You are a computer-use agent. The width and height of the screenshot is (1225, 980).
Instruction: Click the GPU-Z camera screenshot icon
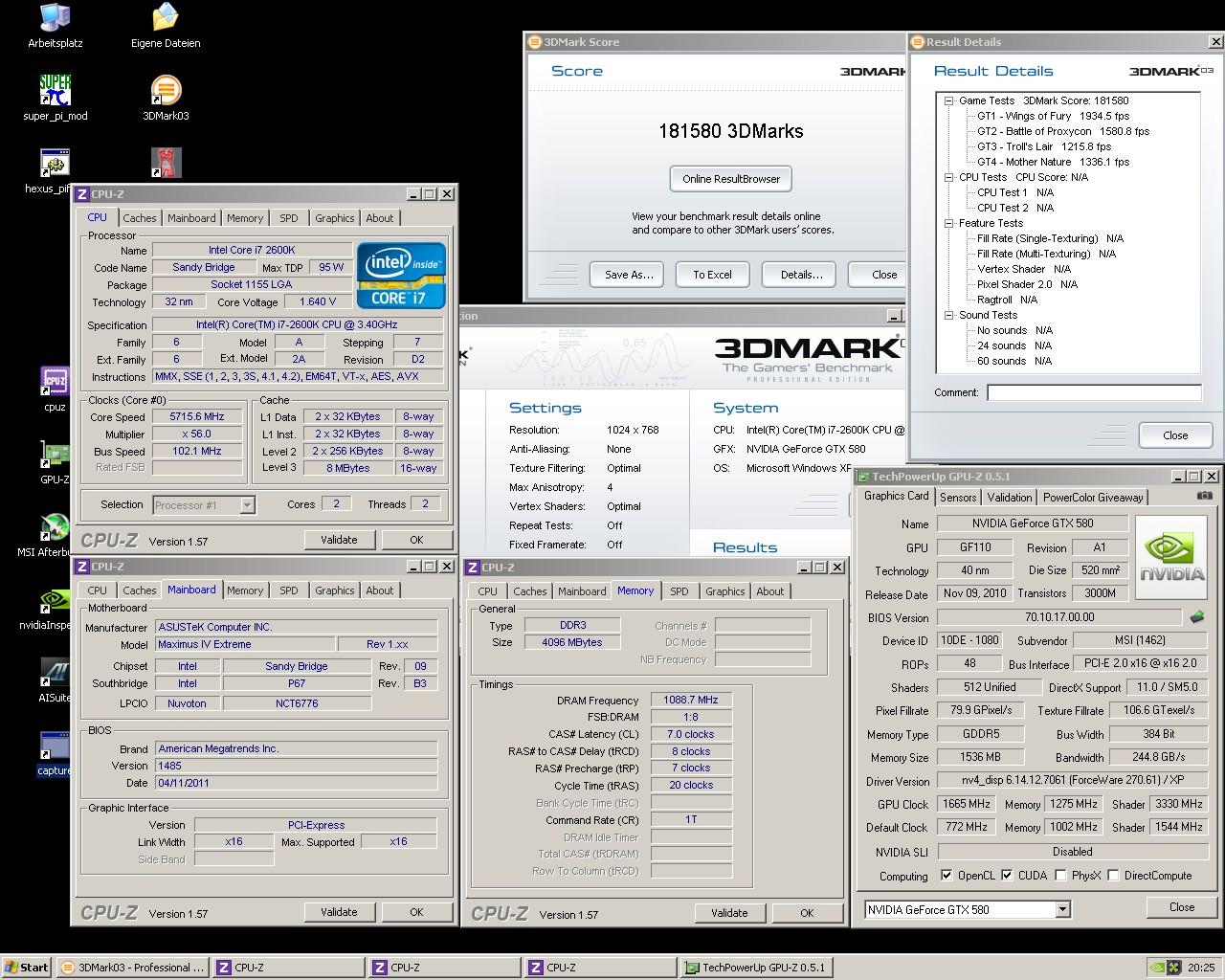click(1204, 497)
